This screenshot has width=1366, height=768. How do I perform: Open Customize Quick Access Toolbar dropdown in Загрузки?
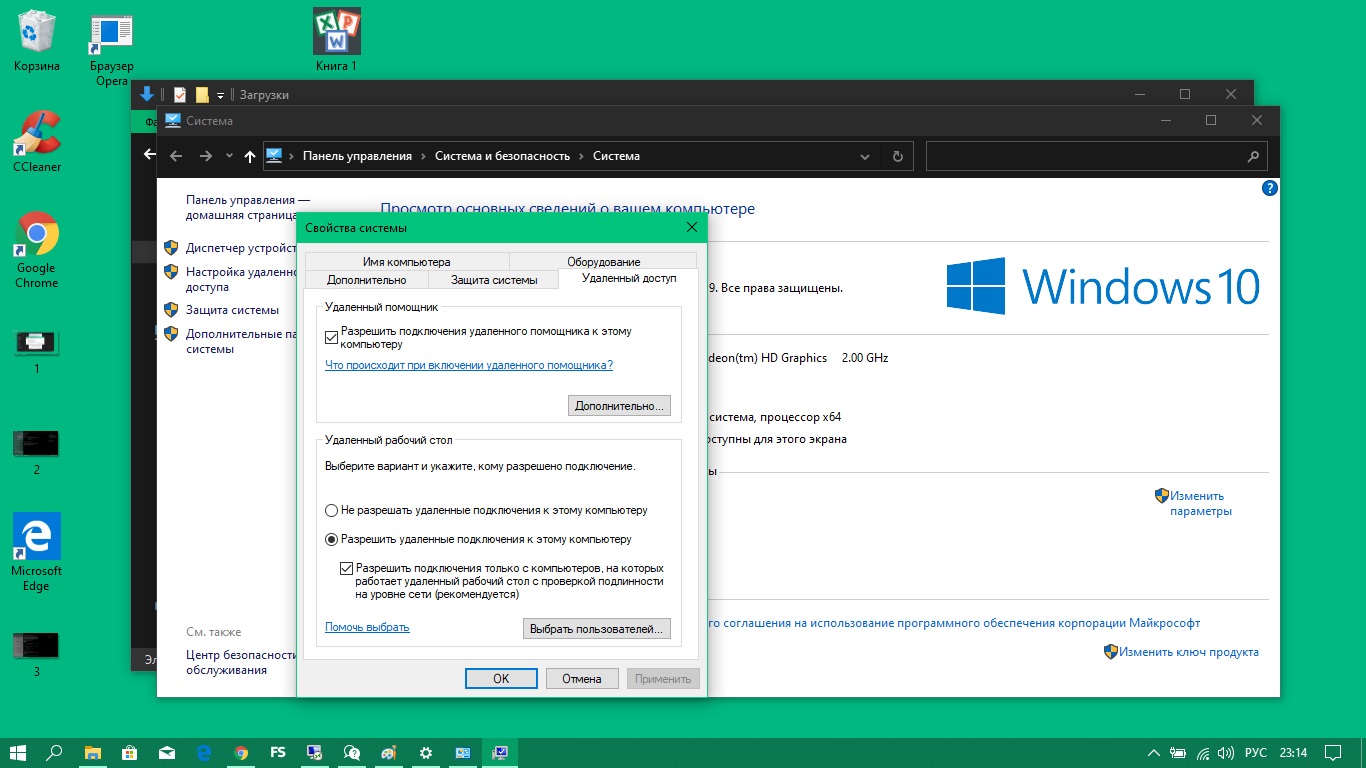220,95
